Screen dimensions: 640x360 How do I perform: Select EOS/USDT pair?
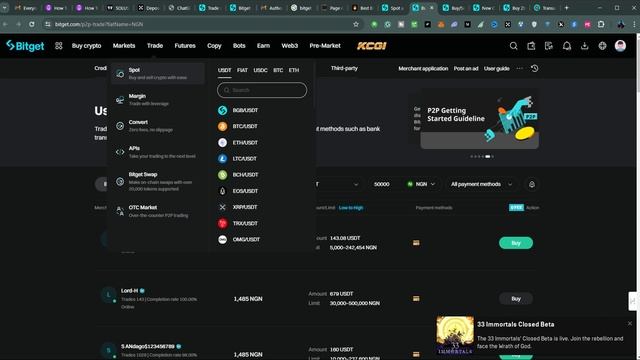point(245,191)
